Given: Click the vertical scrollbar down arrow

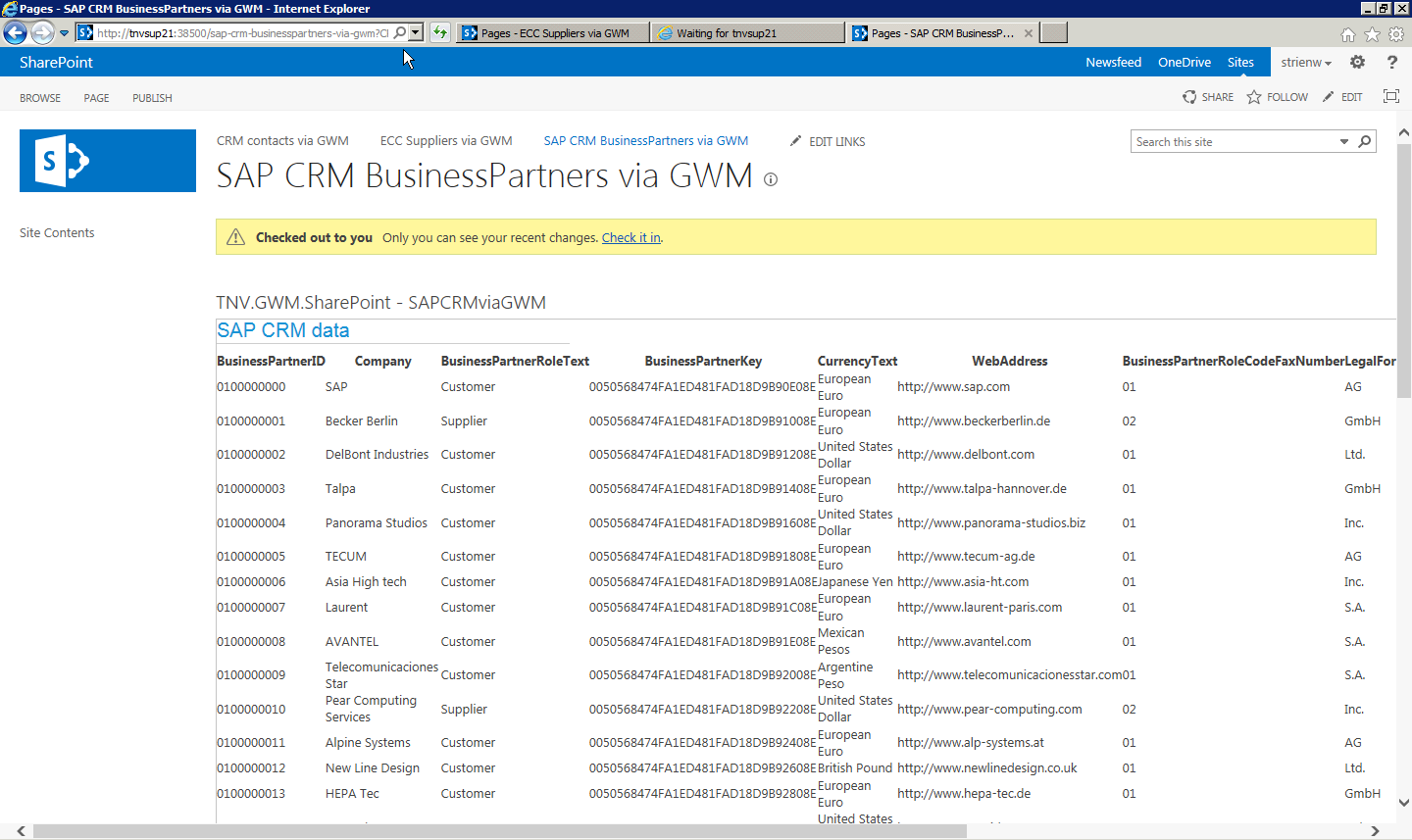Looking at the screenshot, I should (x=1404, y=802).
